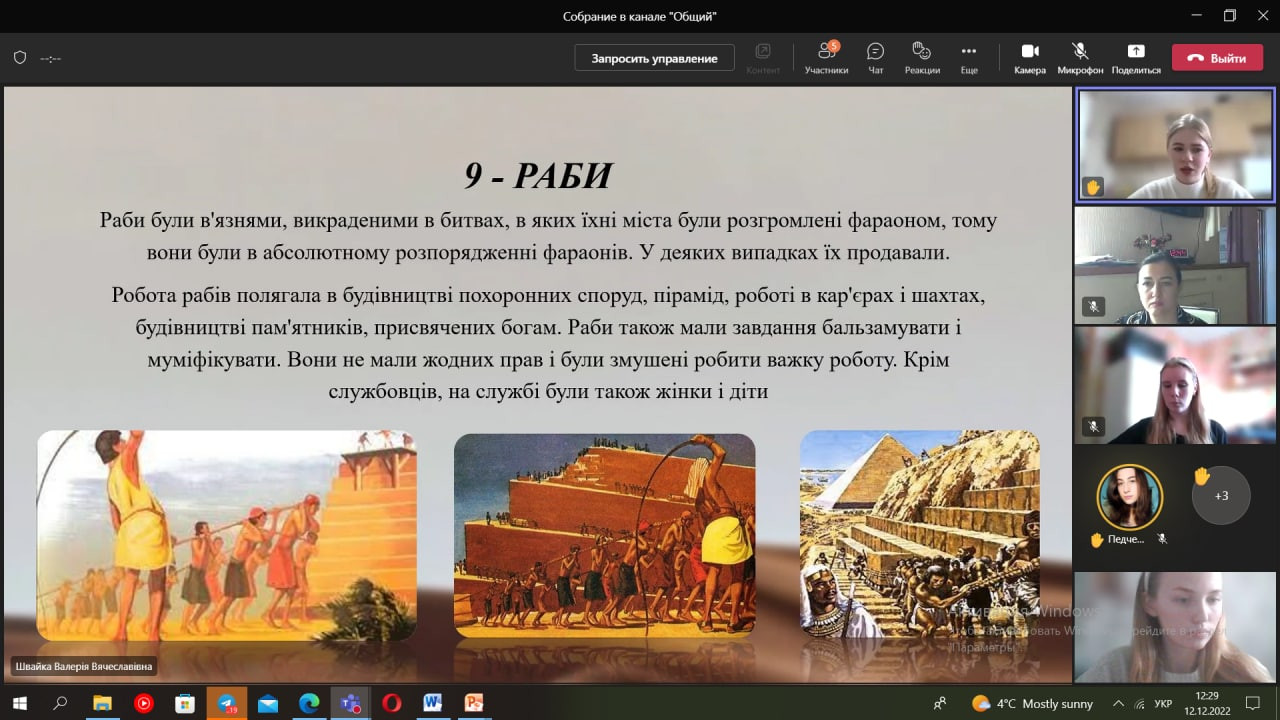
Task: Open PowerPoint from the taskbar
Action: coord(473,703)
